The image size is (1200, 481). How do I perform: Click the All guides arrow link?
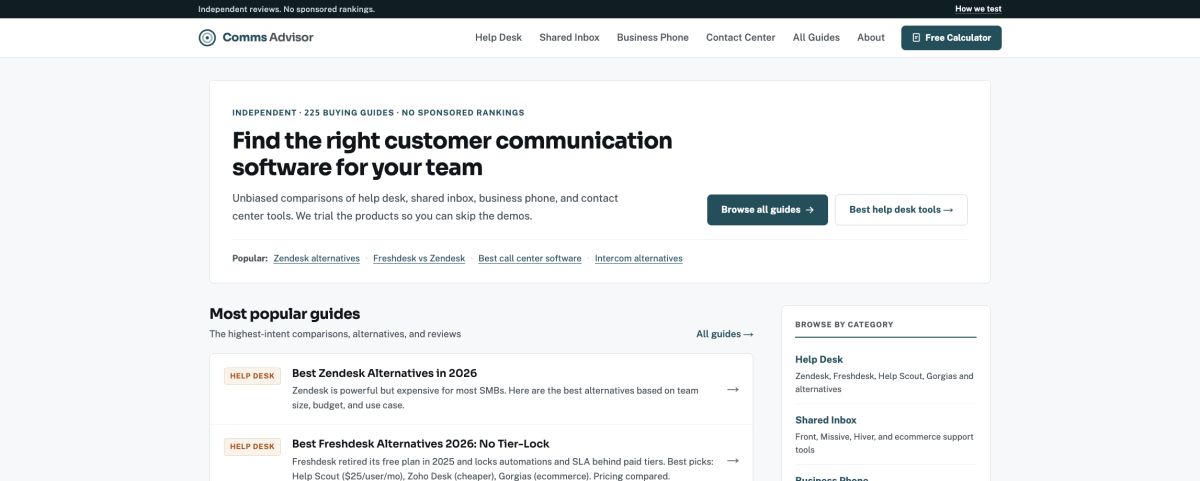(x=725, y=334)
